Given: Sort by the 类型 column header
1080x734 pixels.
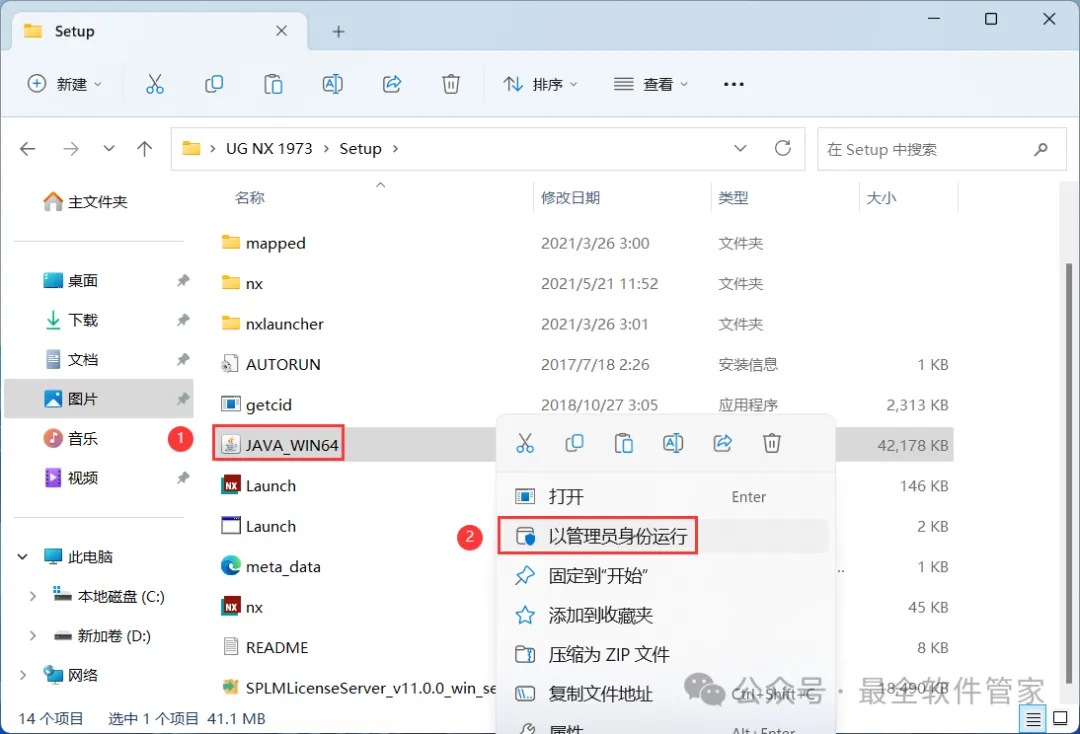Looking at the screenshot, I should coord(733,198).
